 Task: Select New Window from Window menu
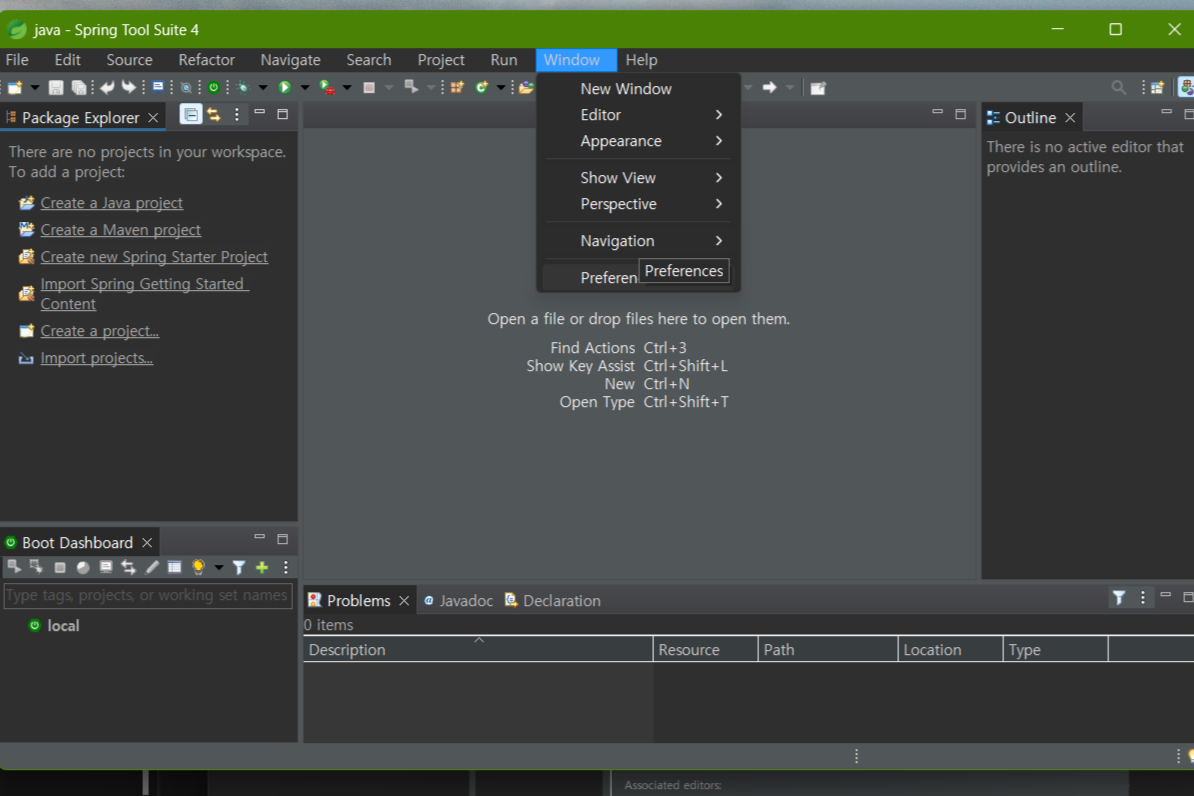[638, 88]
